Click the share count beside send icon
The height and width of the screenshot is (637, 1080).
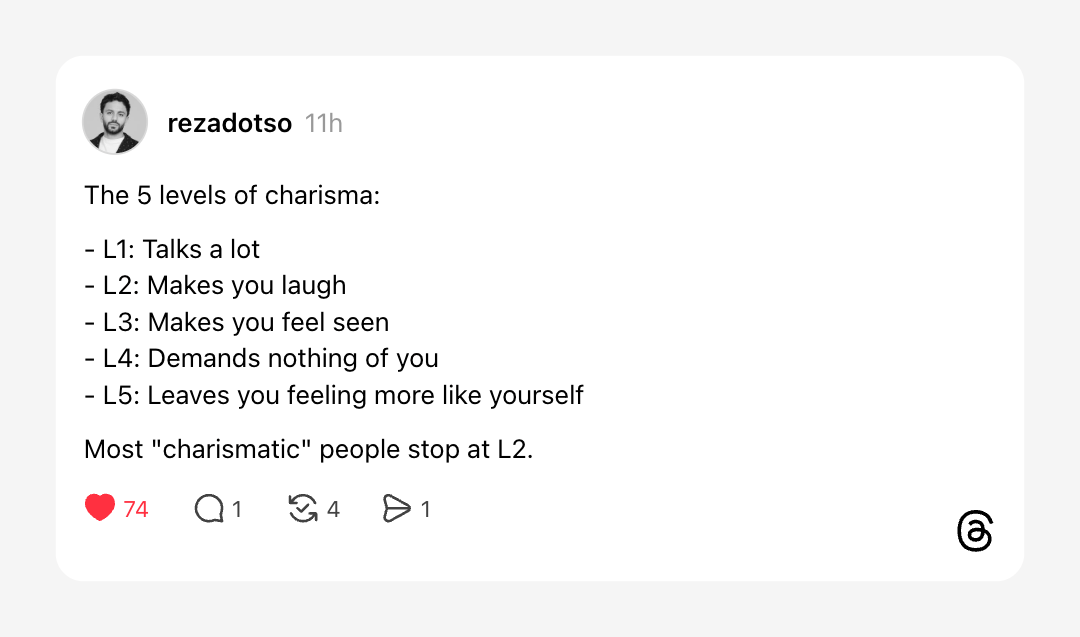point(425,510)
